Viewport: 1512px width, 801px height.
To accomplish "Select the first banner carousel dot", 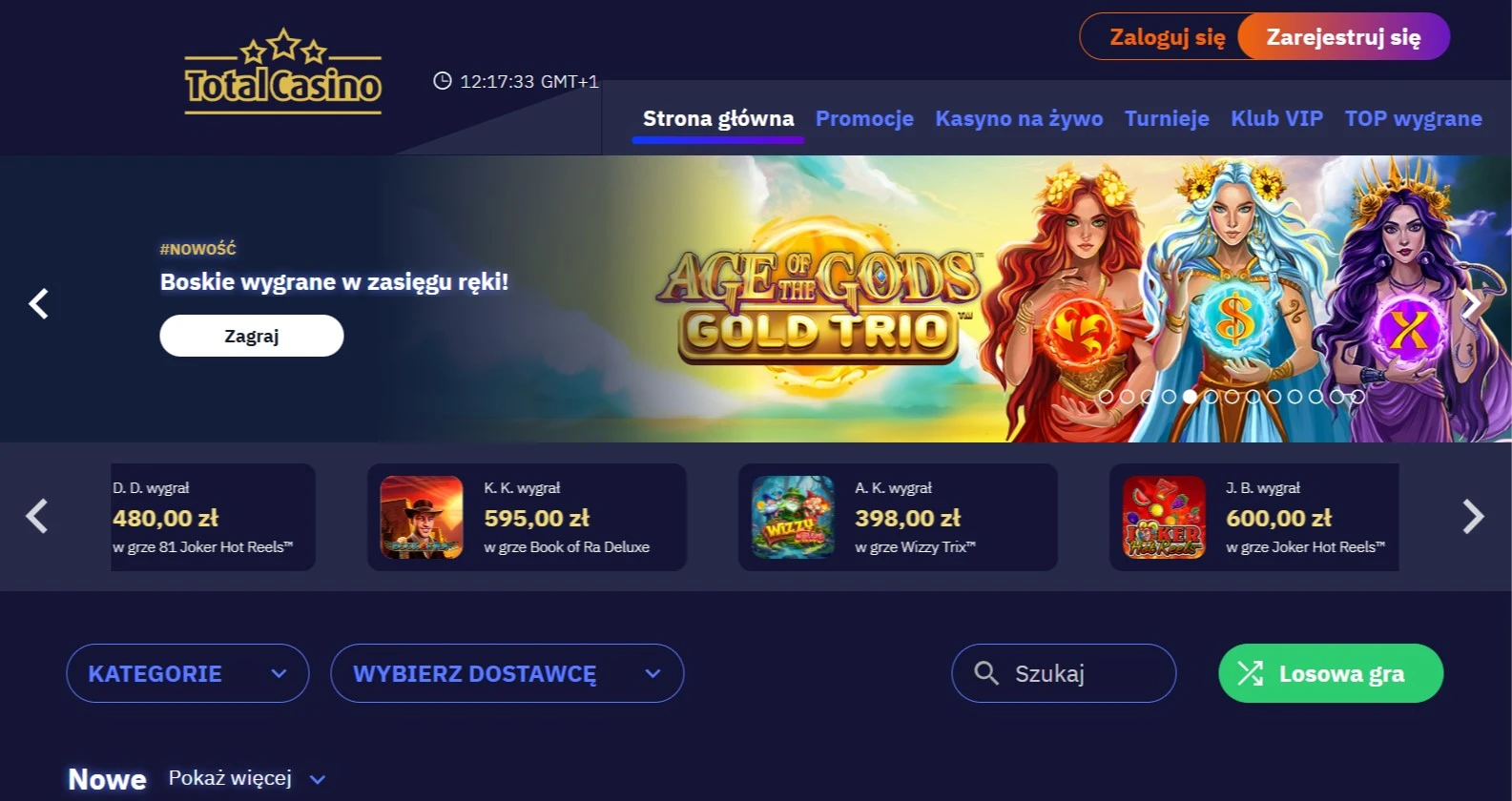I will [1106, 397].
